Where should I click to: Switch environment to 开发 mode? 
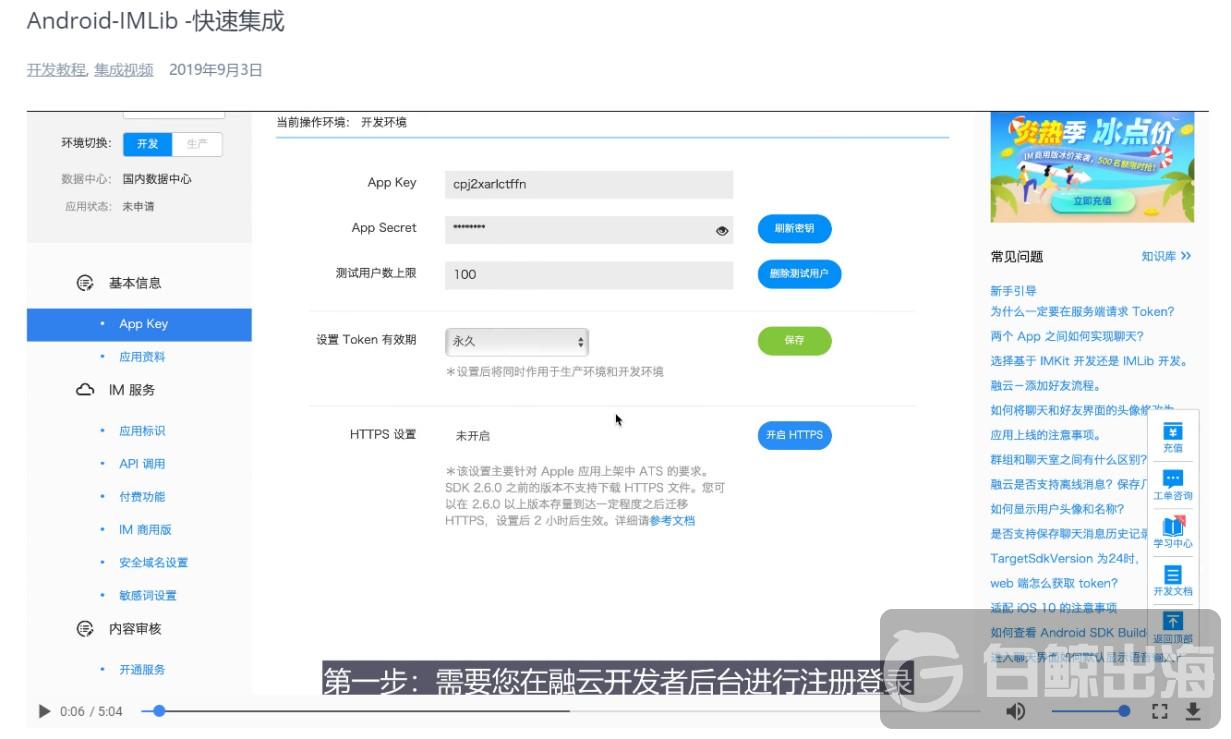[x=148, y=144]
